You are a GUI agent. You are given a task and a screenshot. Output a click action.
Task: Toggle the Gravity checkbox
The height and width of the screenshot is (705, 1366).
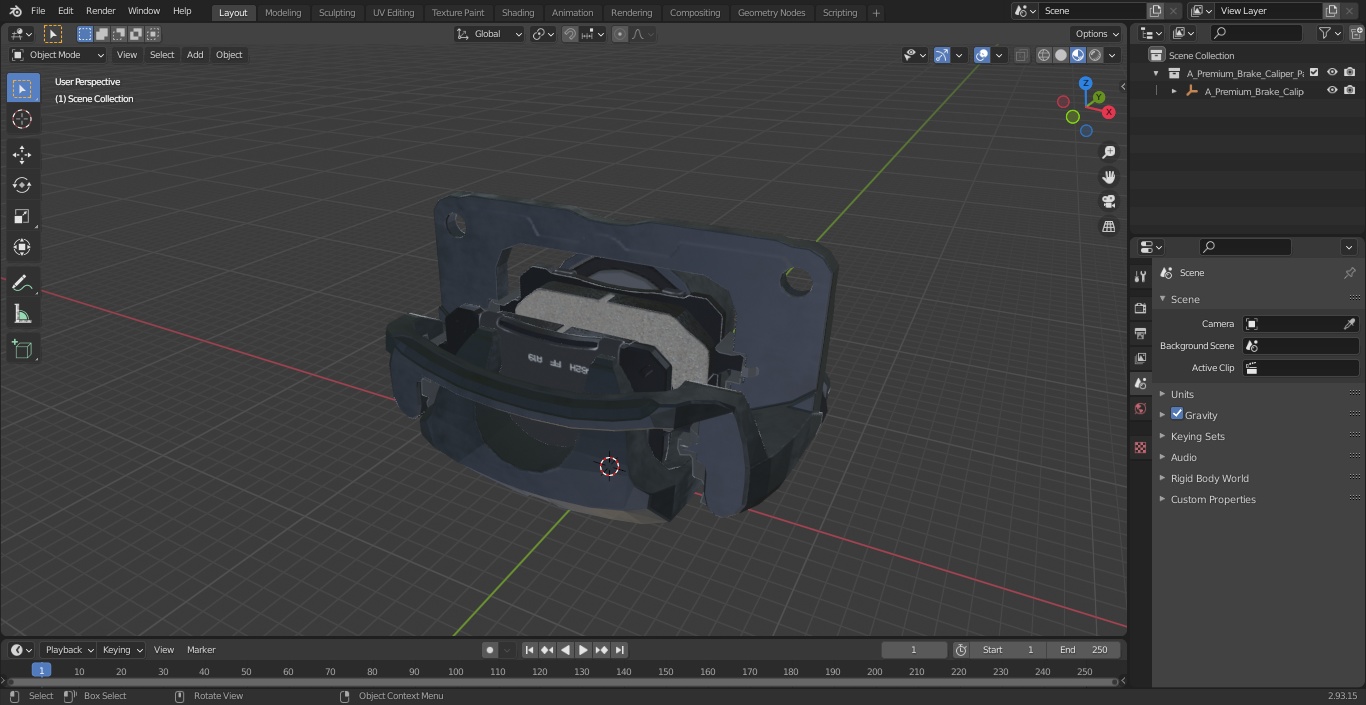pos(1177,414)
